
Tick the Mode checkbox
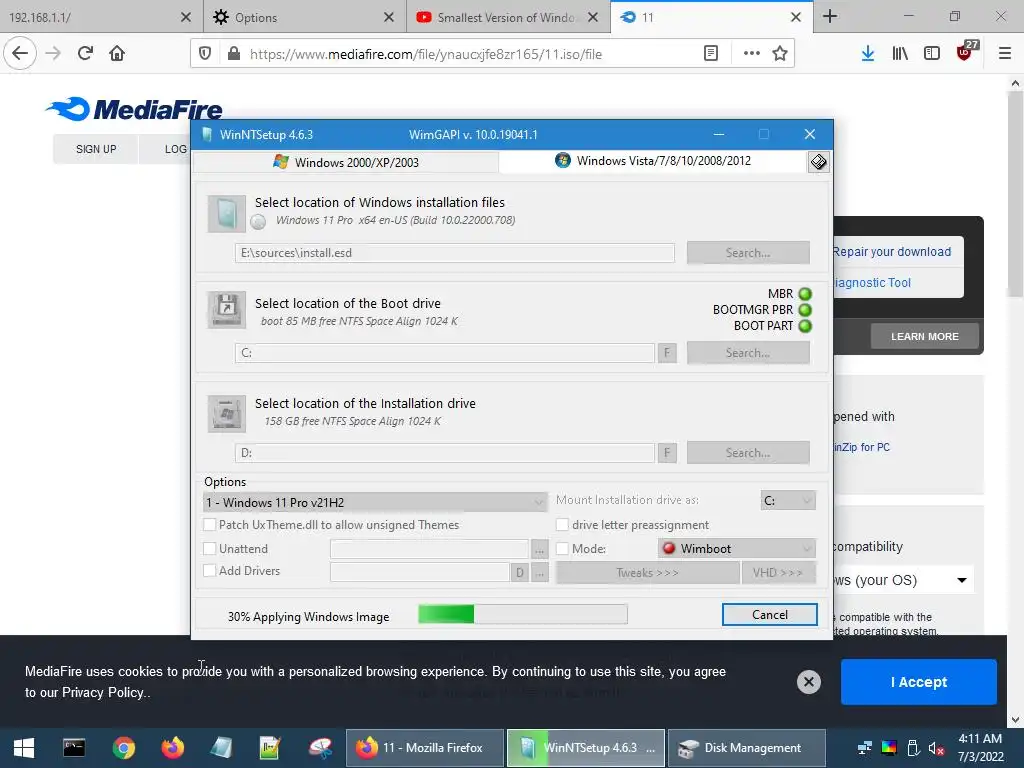pos(562,549)
